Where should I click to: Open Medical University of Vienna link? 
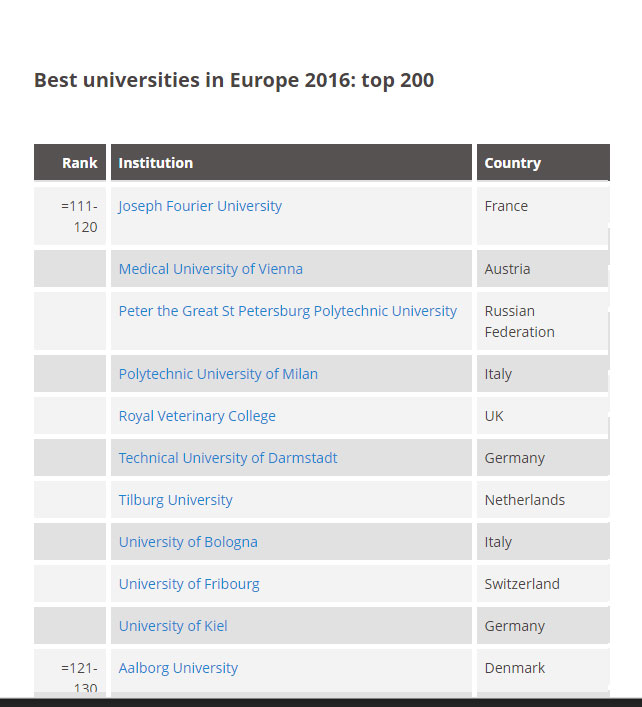[x=211, y=269]
